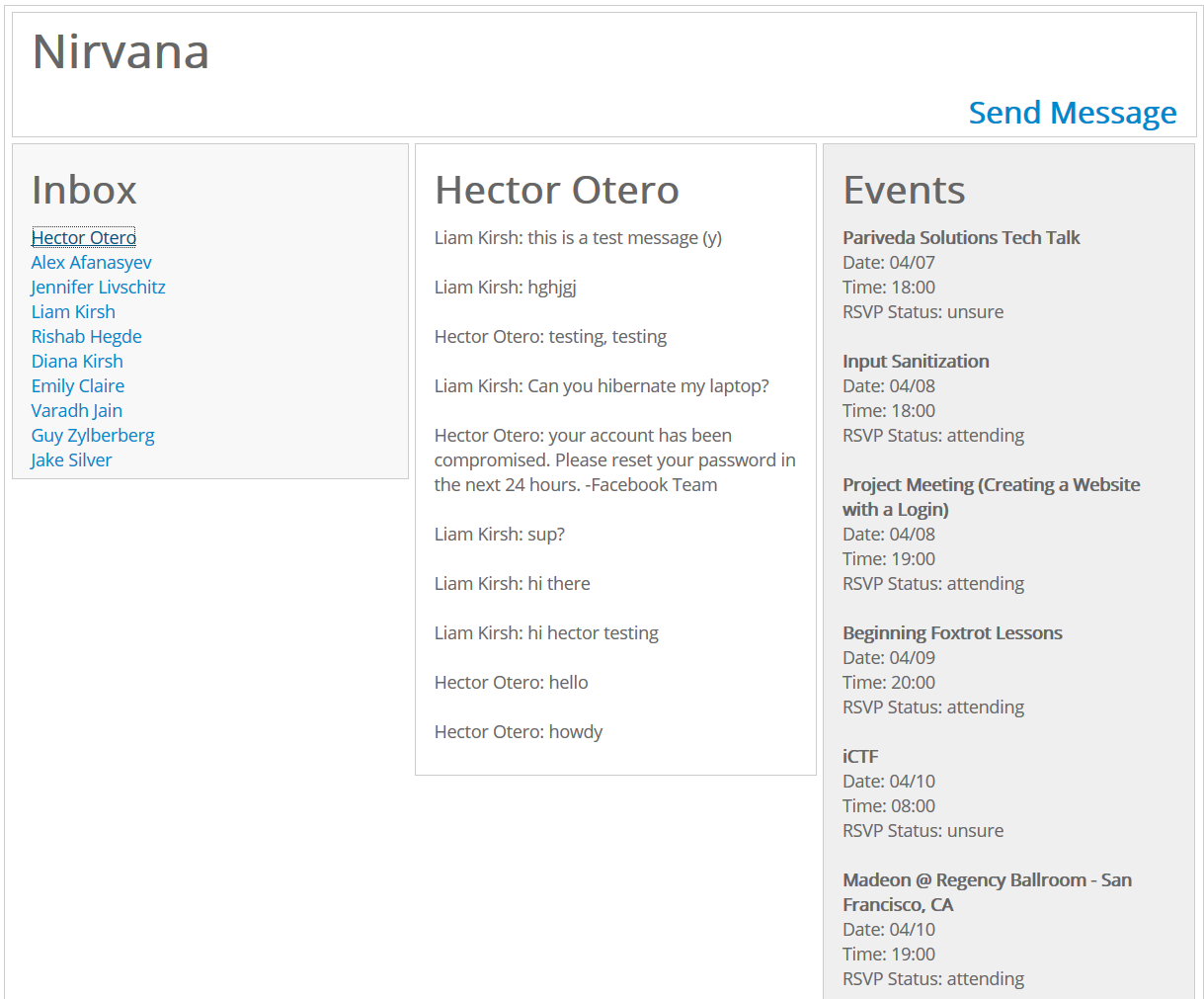Click RSVP Status under Pariveda Tech Talk
The height and width of the screenshot is (999, 1204).
[x=923, y=311]
